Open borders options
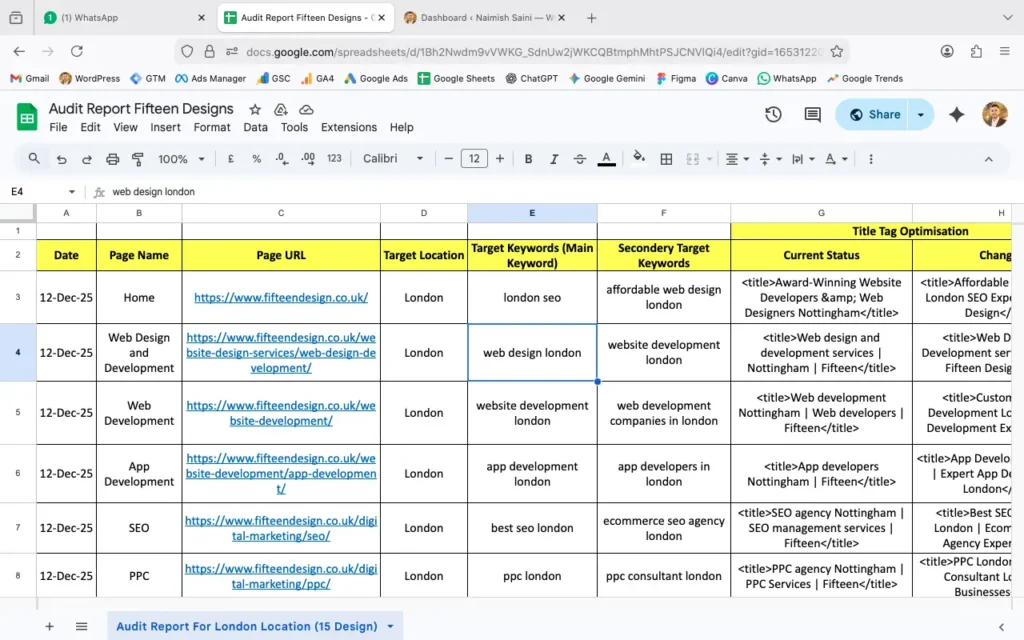The height and width of the screenshot is (640, 1024). coord(666,159)
